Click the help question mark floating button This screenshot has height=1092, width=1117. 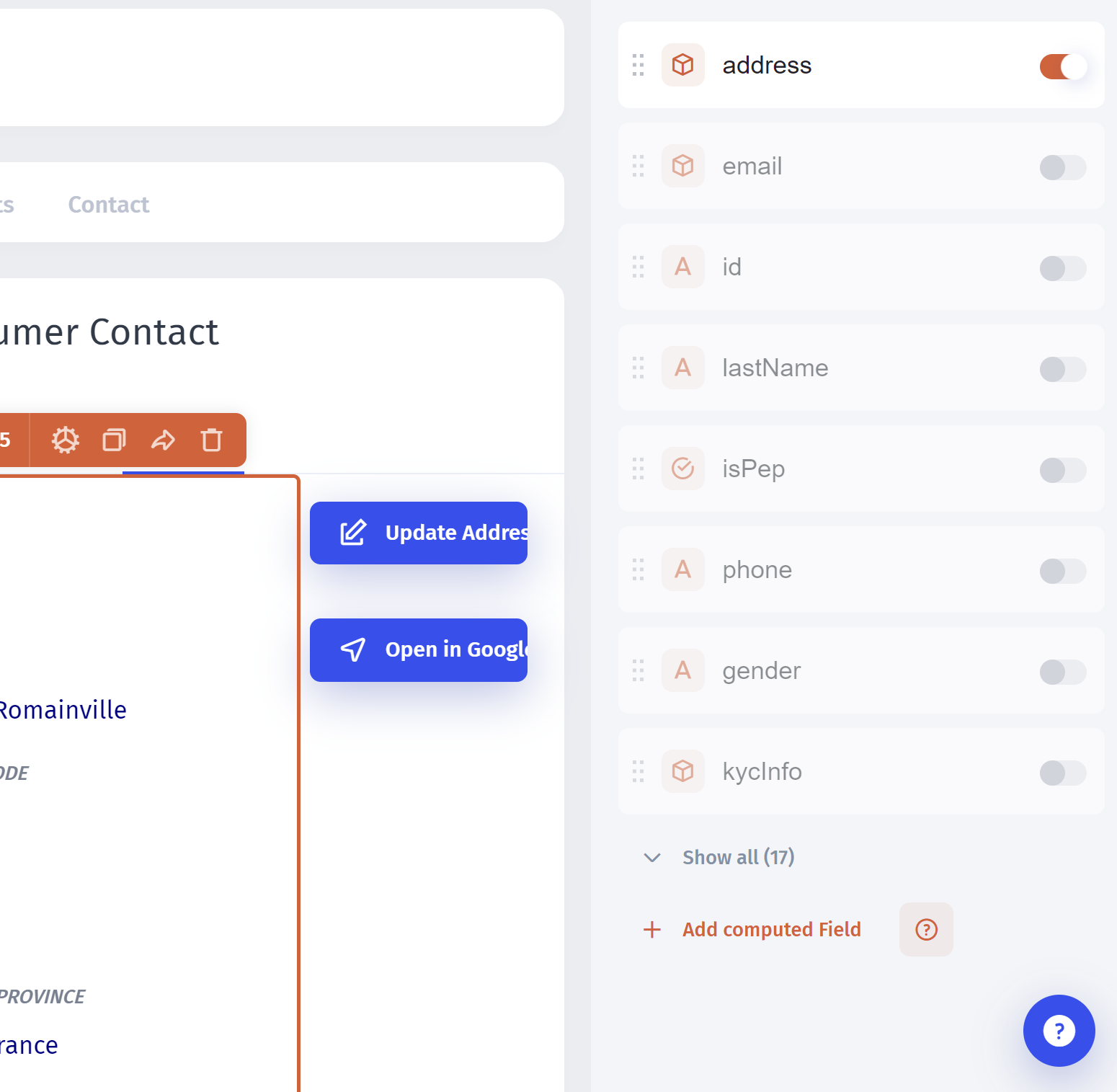click(x=1059, y=1030)
